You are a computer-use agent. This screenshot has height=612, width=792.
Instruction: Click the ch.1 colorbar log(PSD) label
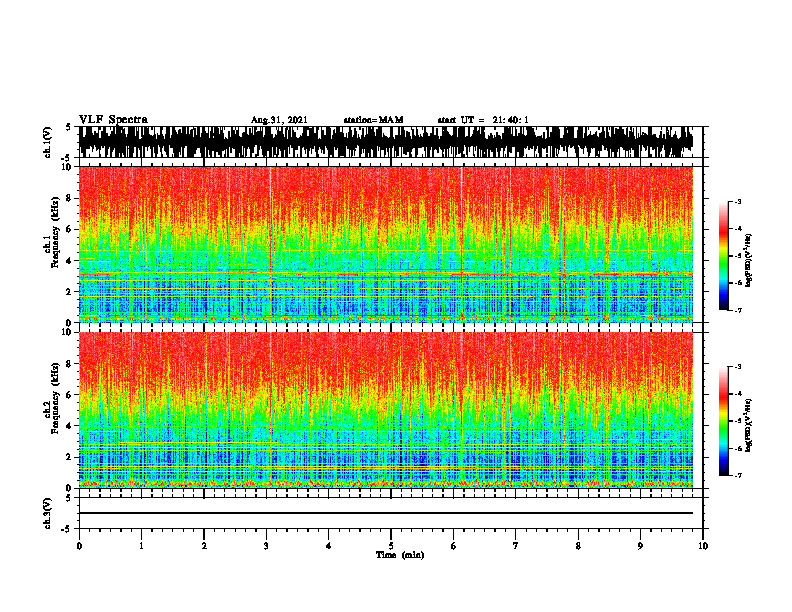[748, 260]
